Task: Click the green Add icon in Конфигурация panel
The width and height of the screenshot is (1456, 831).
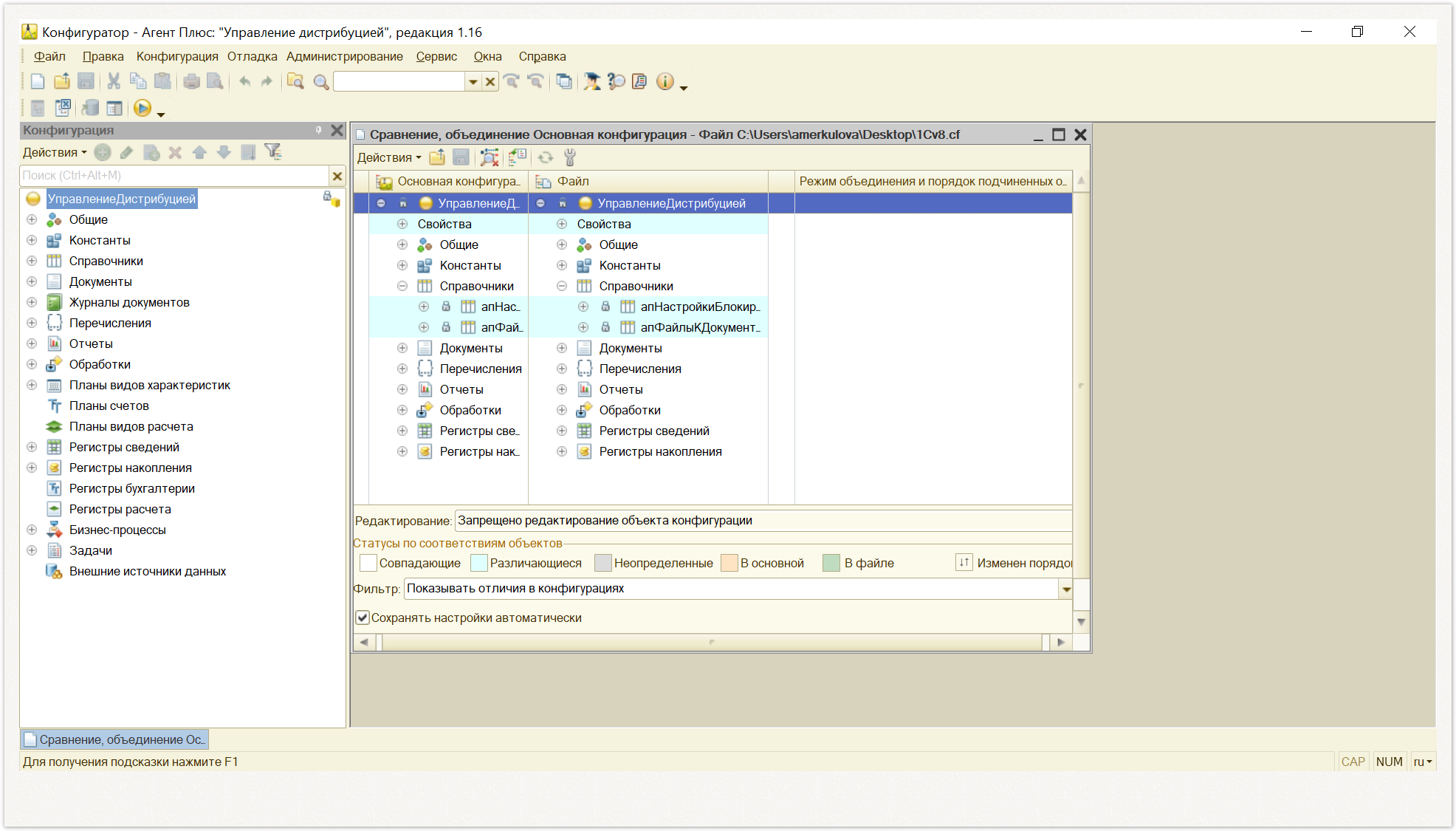Action: pyautogui.click(x=103, y=152)
